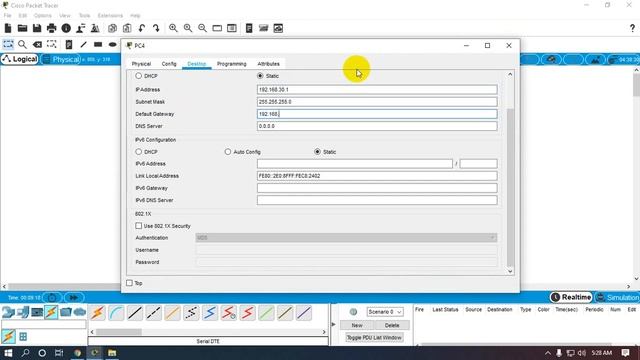Image resolution: width=640 pixels, height=360 pixels.
Task: Click the PC4 dialog vertical scrollbar
Action: coord(510,187)
